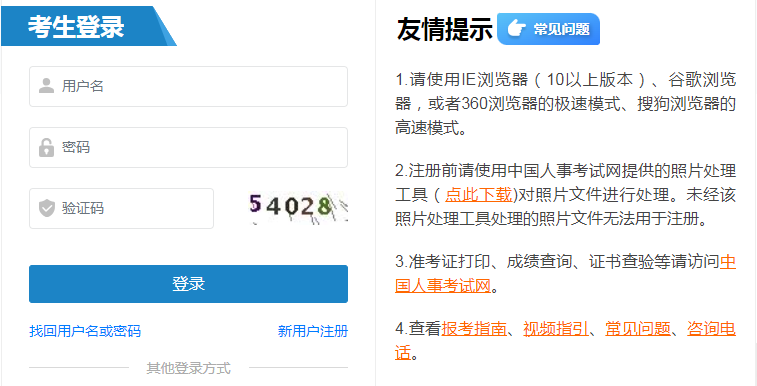The height and width of the screenshot is (386, 757).
Task: Open 找回用户名或密码 link
Action: click(85, 331)
